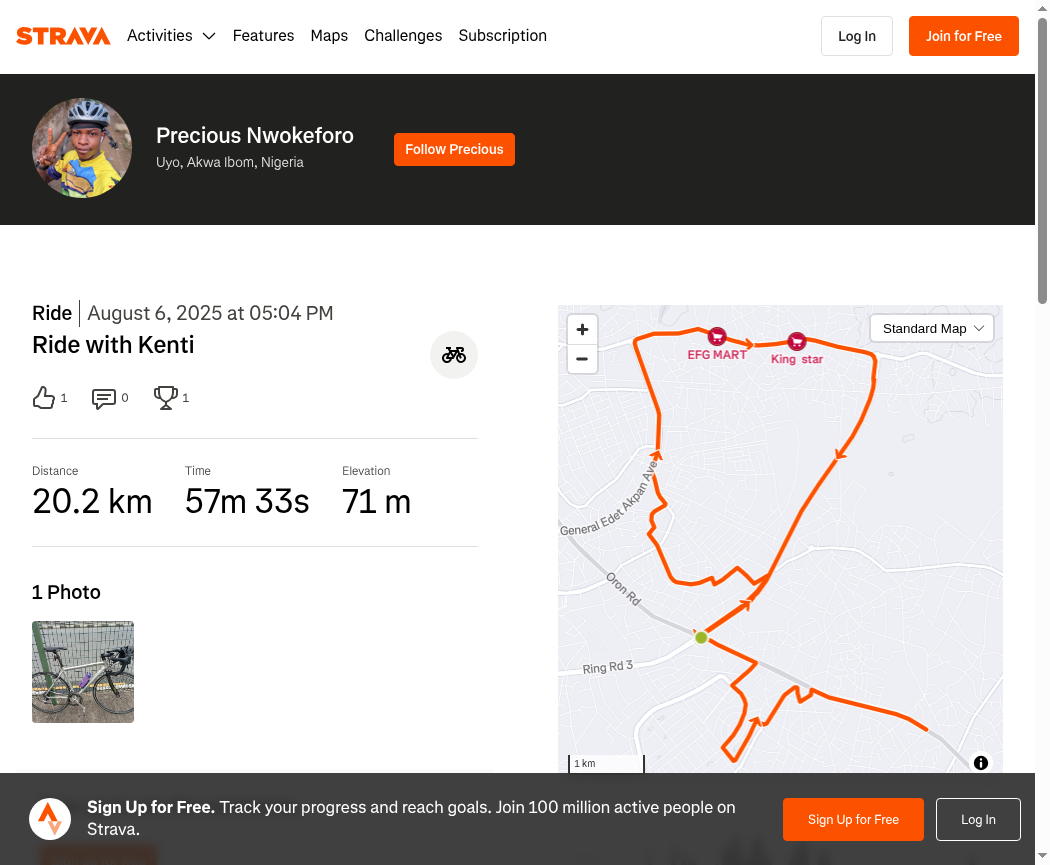Open the Standard Map dropdown
1050x865 pixels.
pyautogui.click(x=931, y=329)
